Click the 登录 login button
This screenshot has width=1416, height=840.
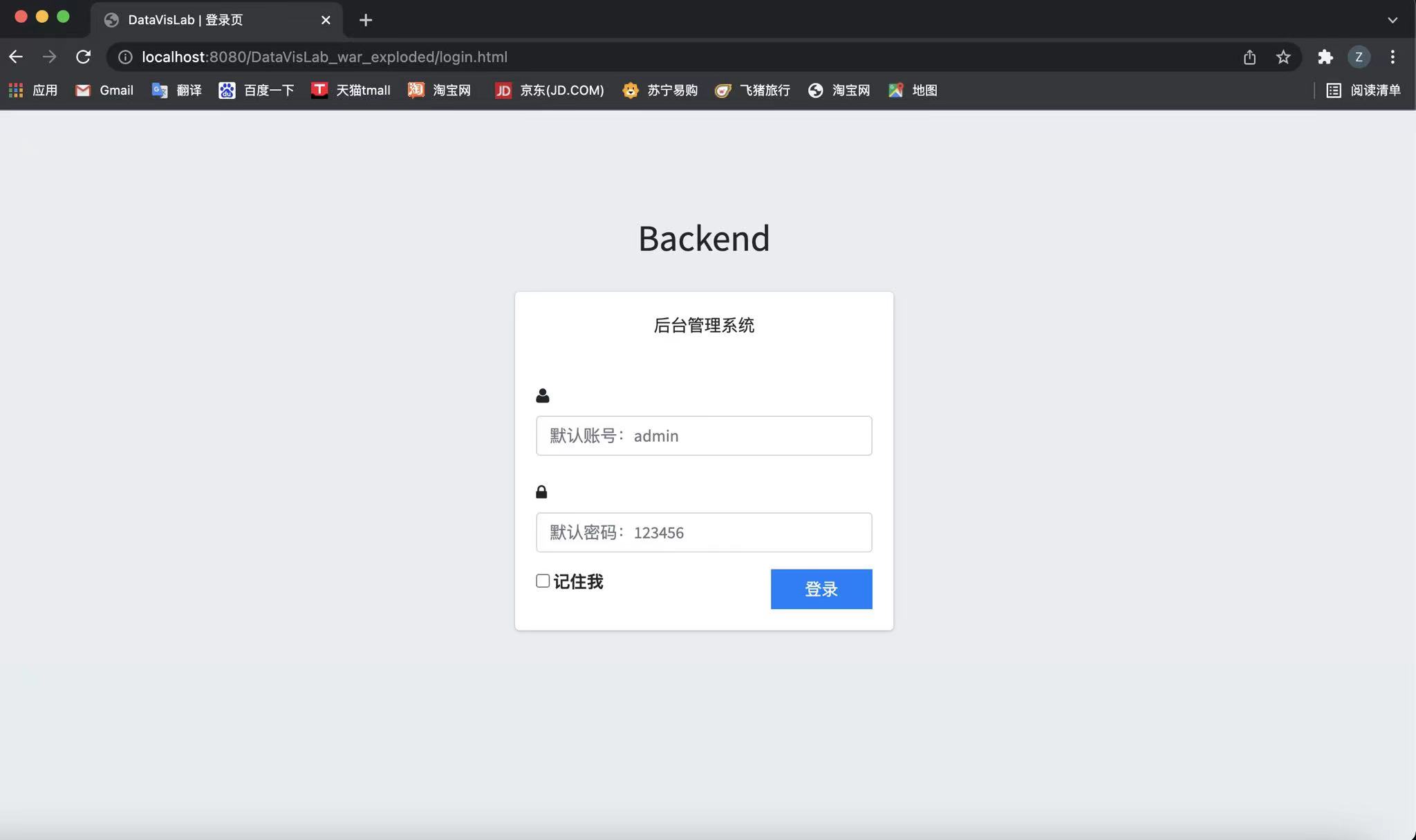(820, 589)
